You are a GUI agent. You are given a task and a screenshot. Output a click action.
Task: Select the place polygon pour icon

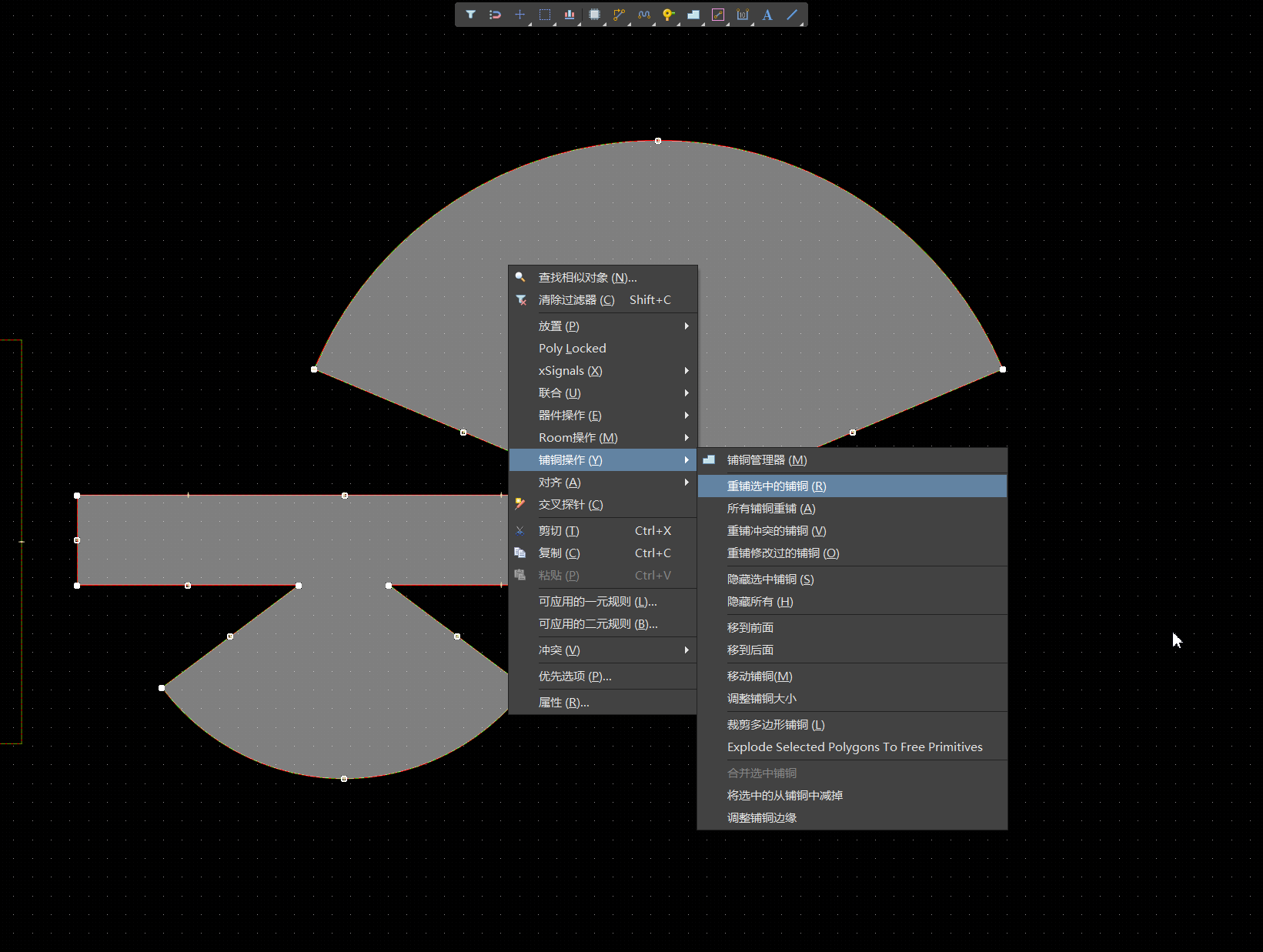(x=693, y=15)
